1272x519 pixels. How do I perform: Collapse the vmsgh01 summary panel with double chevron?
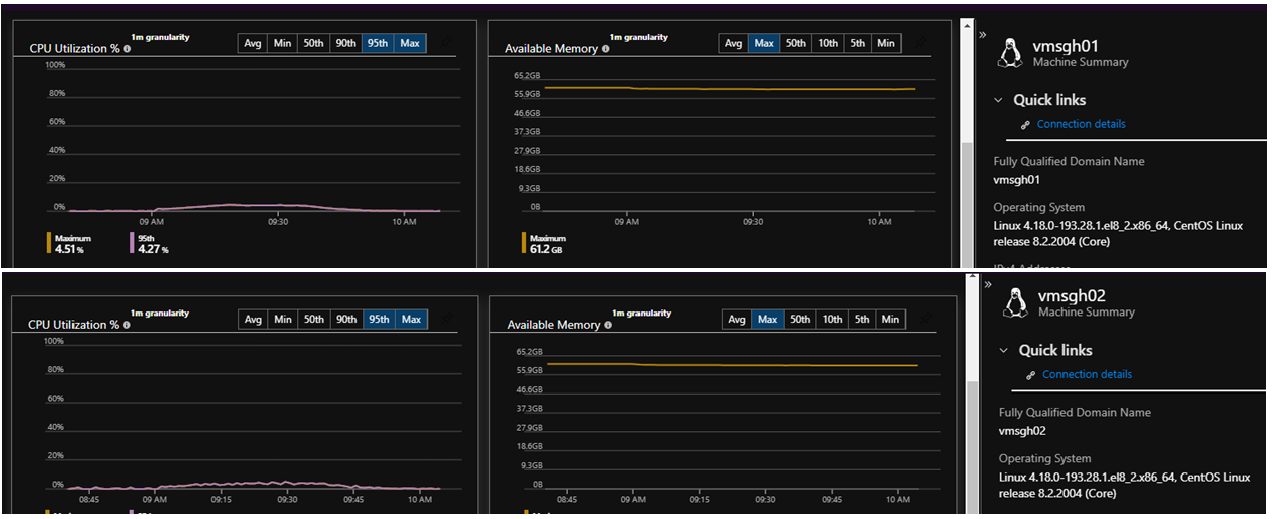(982, 35)
